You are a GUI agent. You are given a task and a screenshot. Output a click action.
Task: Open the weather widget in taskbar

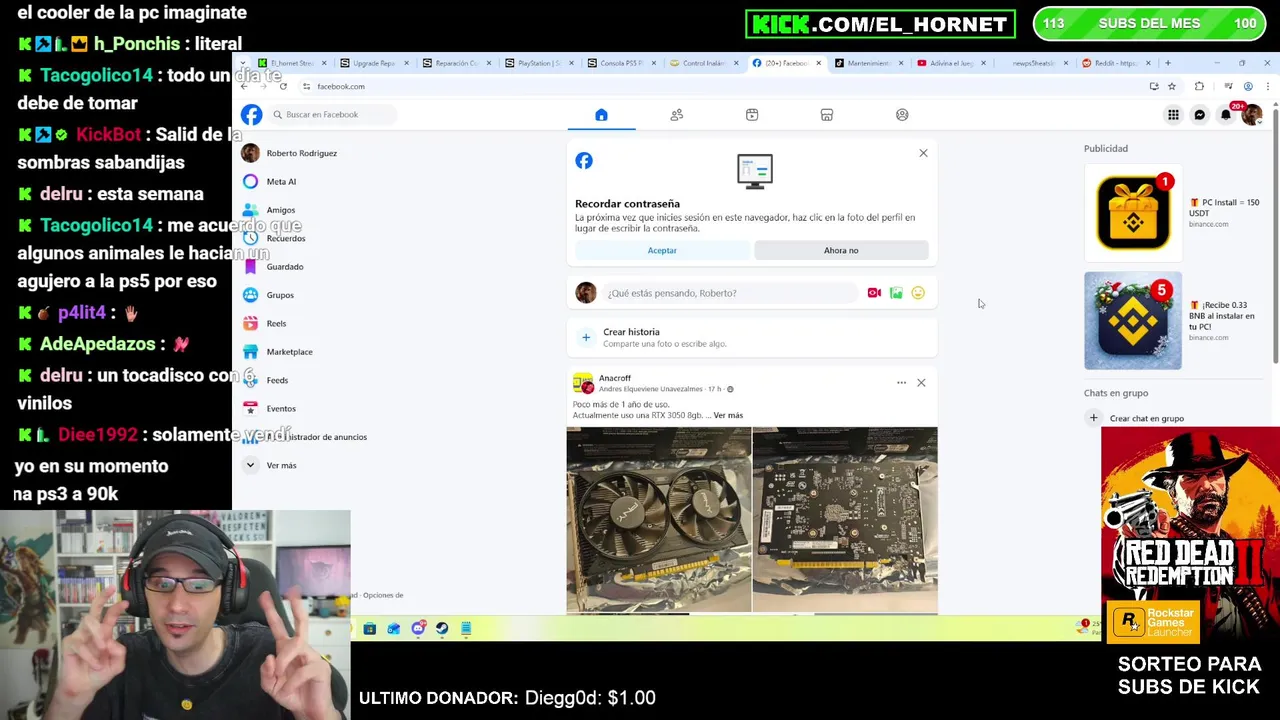point(1088,626)
